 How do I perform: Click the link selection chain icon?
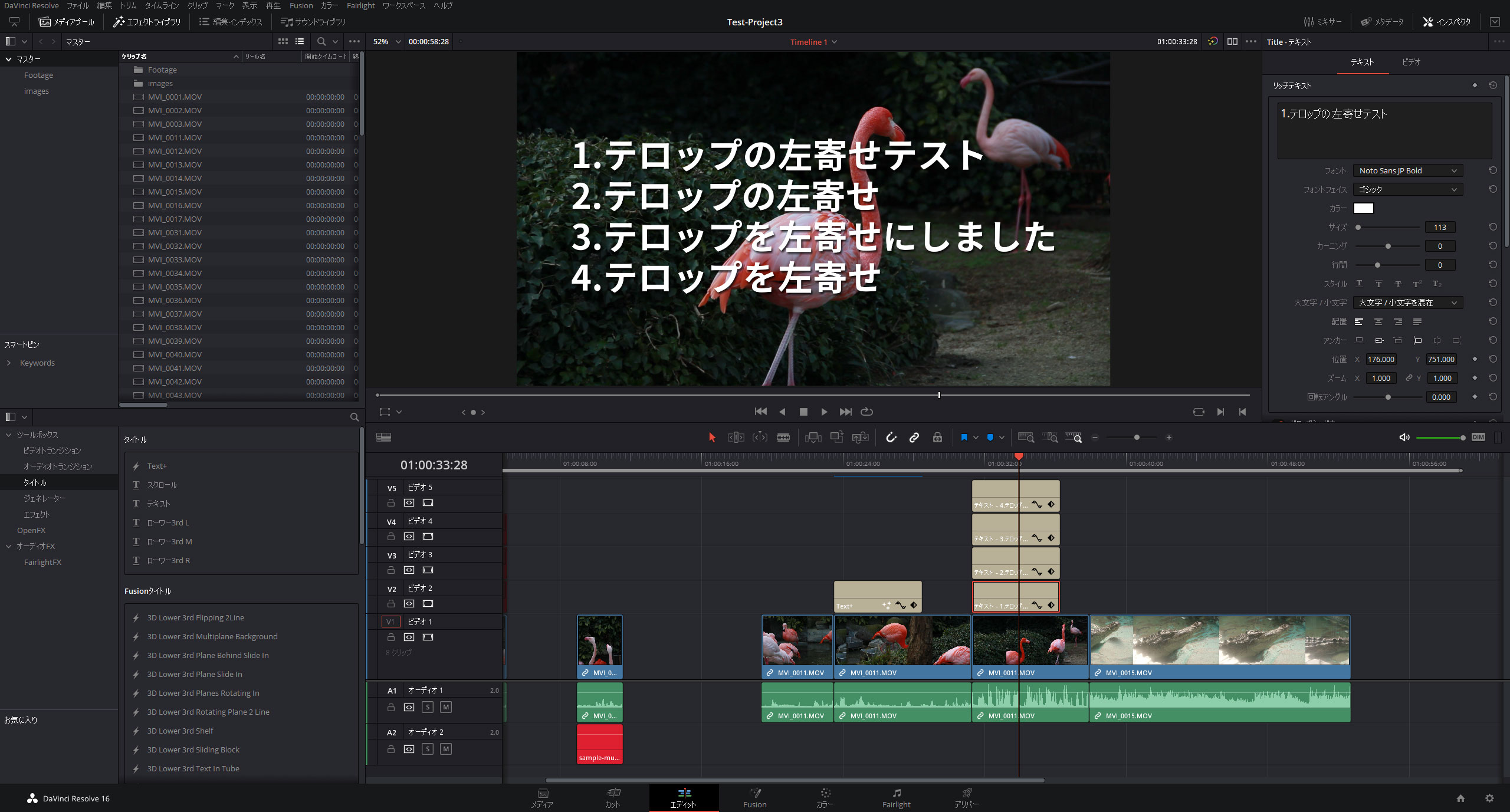tap(914, 438)
